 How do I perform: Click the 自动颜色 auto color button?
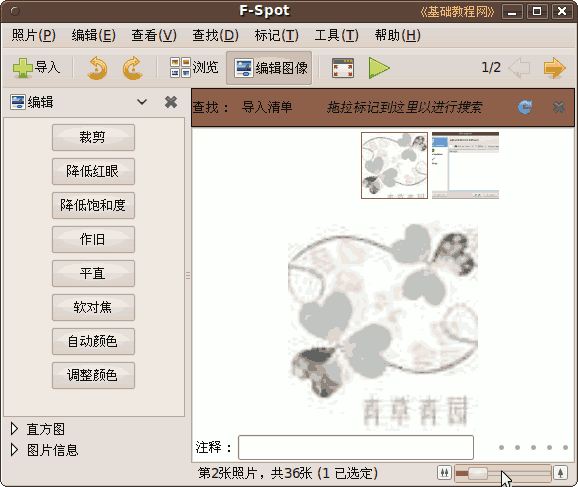point(93,341)
